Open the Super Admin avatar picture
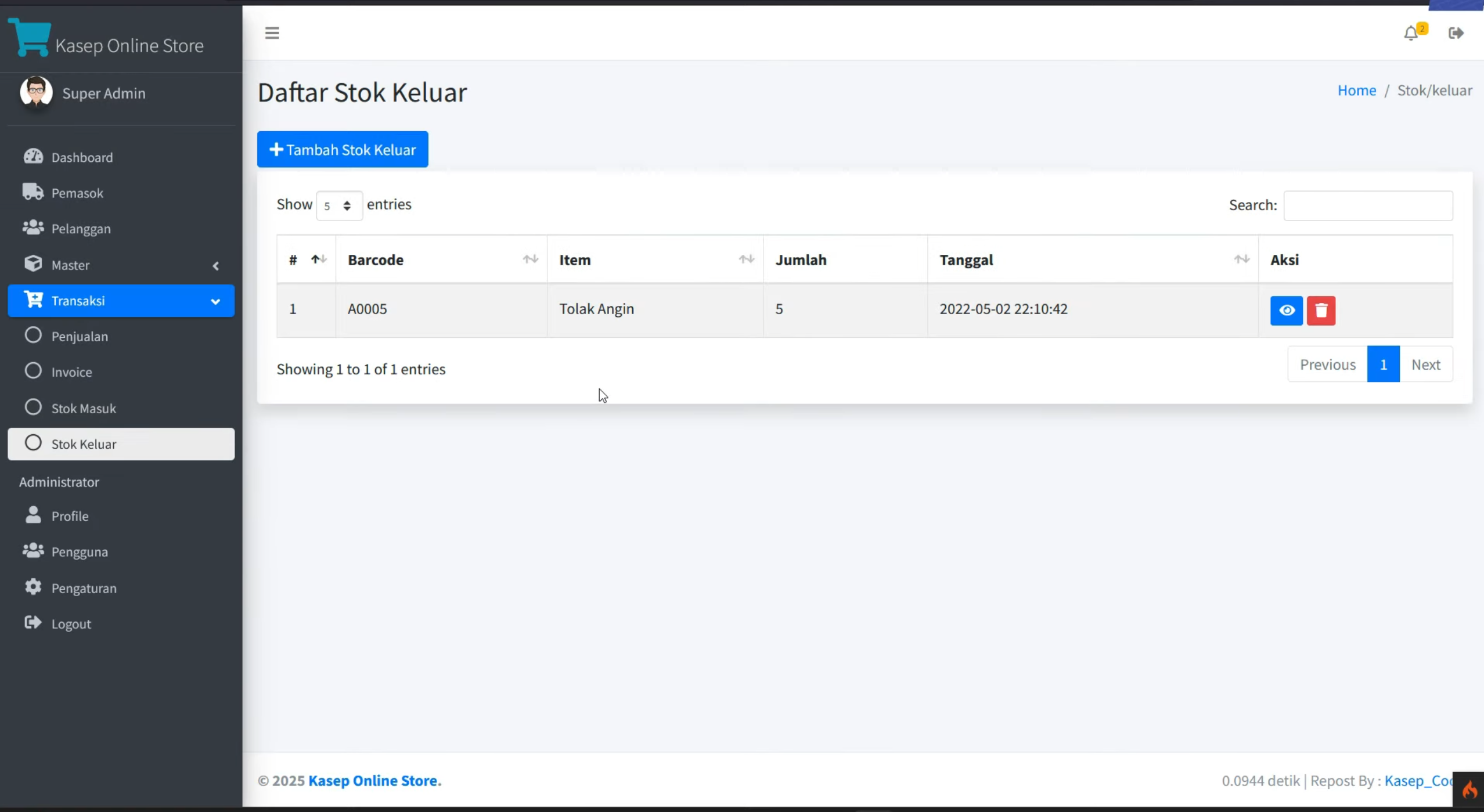 [36, 92]
